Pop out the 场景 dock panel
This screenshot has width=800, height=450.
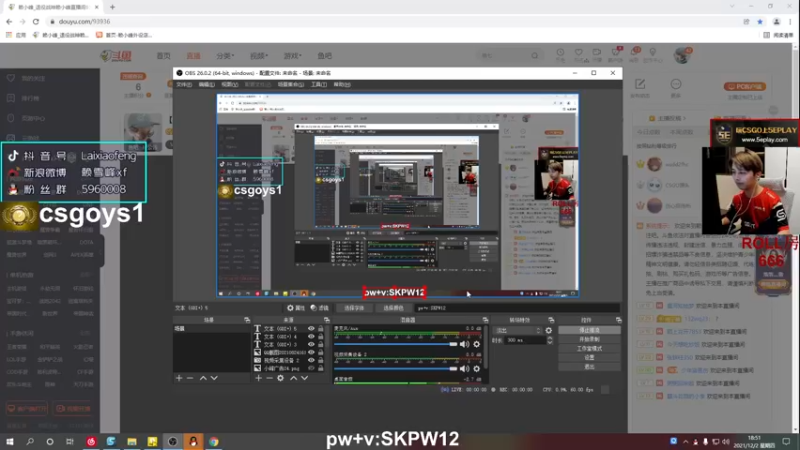[247, 320]
